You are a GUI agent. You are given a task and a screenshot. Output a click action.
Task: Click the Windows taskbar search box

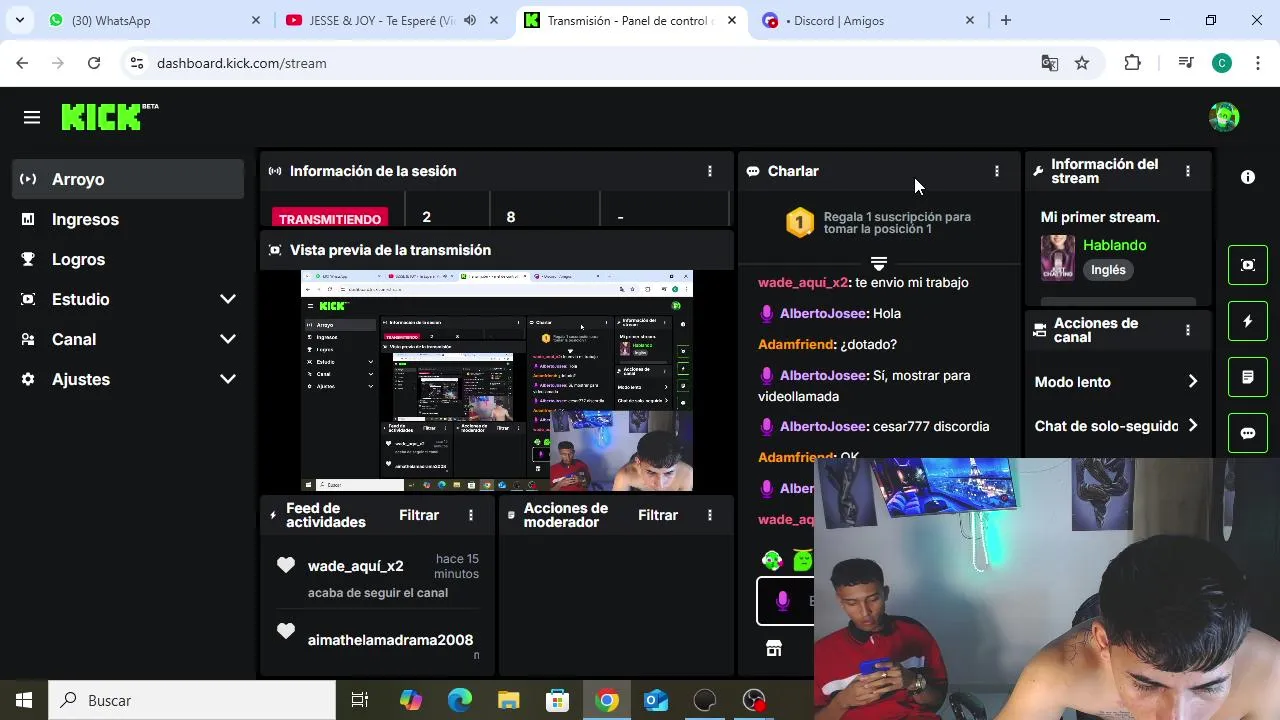pyautogui.click(x=192, y=700)
